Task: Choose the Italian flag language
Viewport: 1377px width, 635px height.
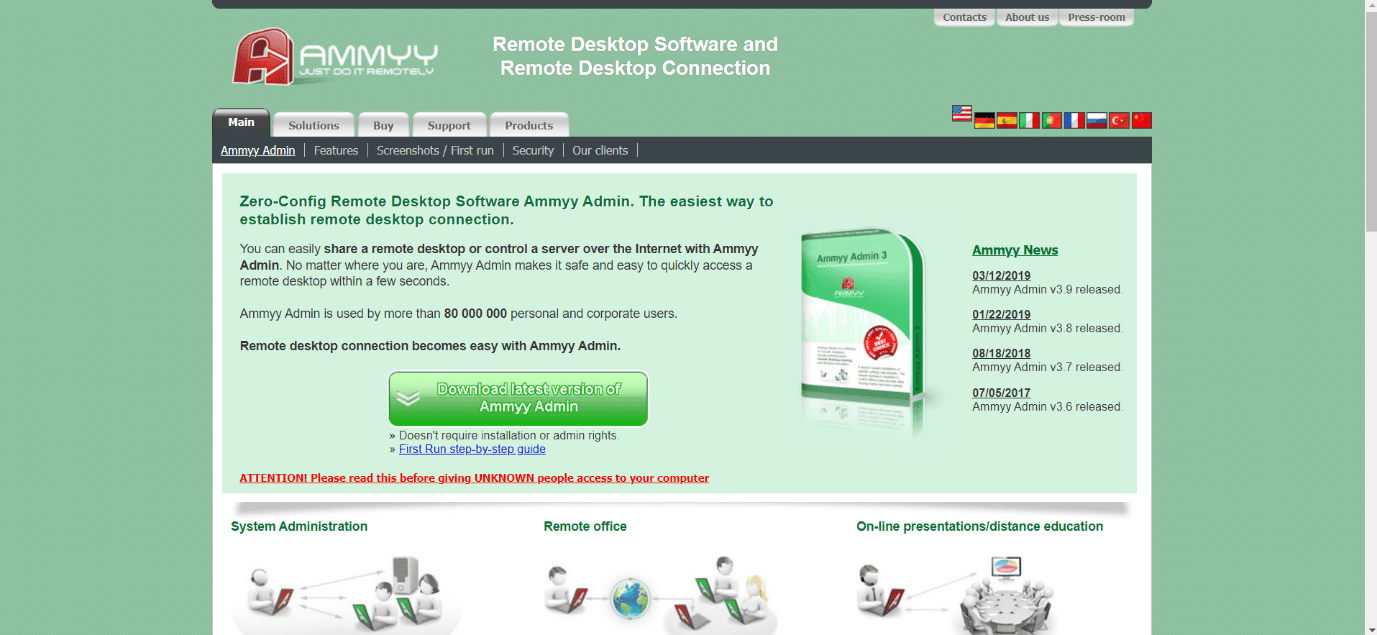Action: (x=1030, y=120)
